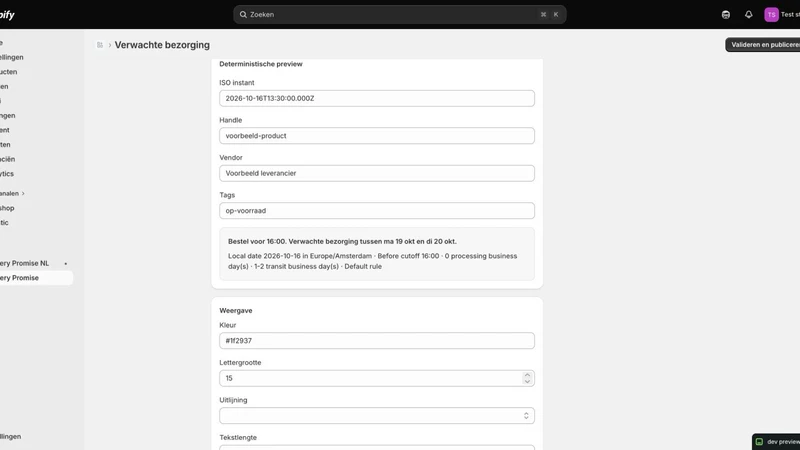
Task: Click the Valideren en publiceren button
Action: pos(763,45)
